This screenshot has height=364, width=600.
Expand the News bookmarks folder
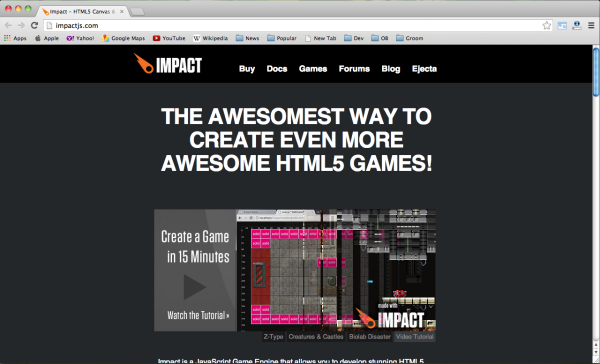pyautogui.click(x=248, y=38)
